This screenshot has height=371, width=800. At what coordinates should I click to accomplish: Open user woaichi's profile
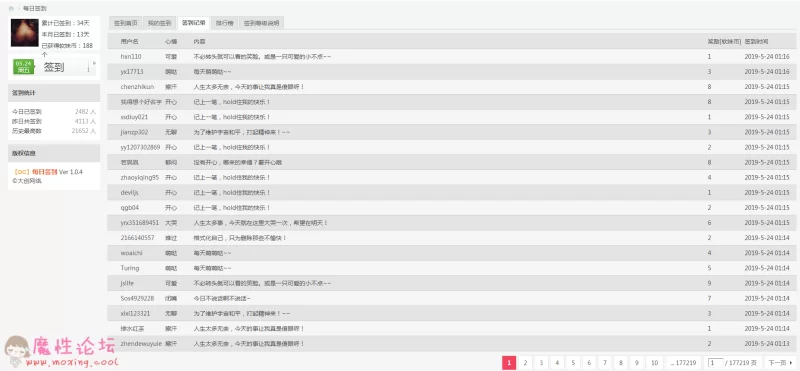click(132, 253)
